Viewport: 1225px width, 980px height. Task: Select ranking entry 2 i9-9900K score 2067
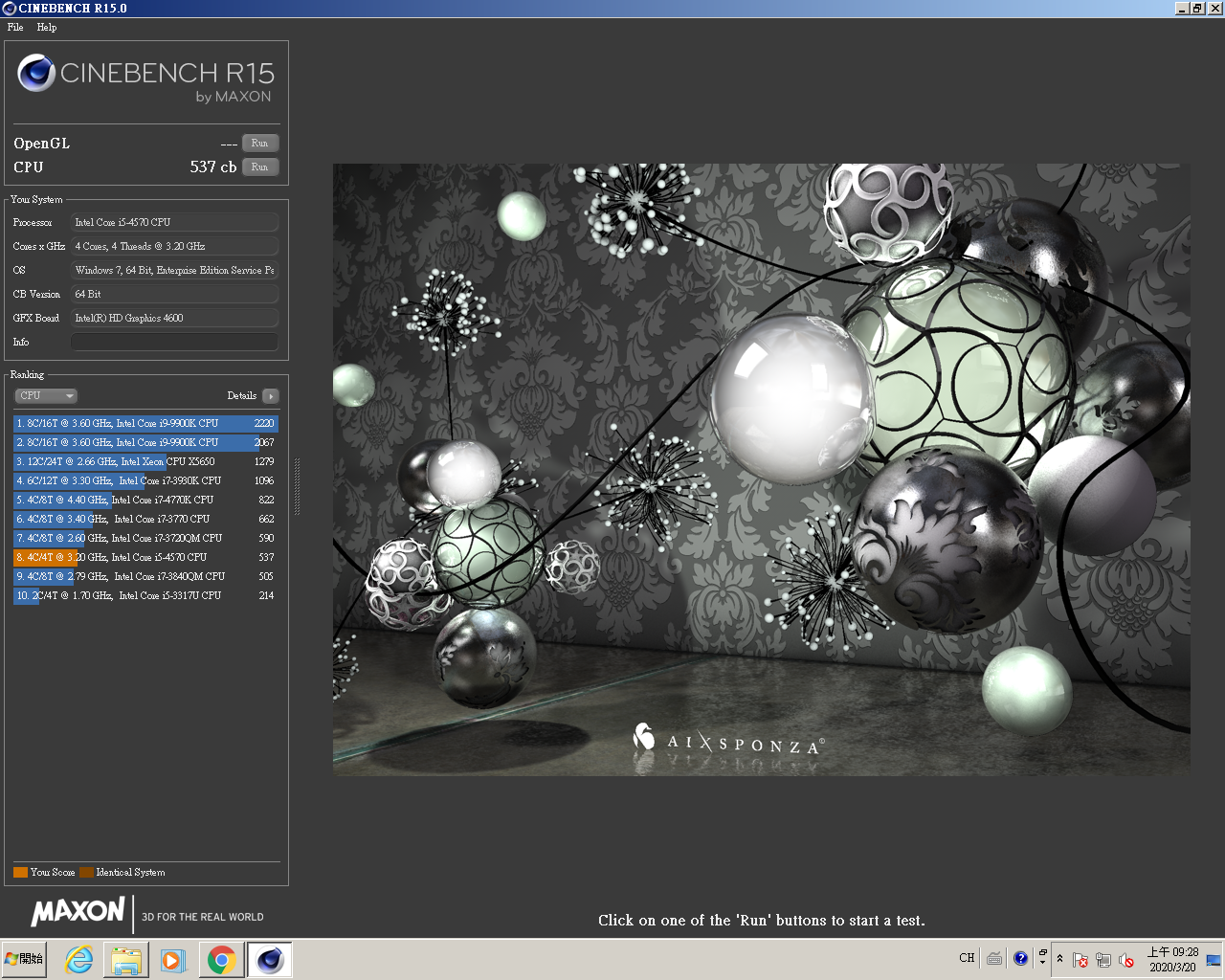coord(145,442)
